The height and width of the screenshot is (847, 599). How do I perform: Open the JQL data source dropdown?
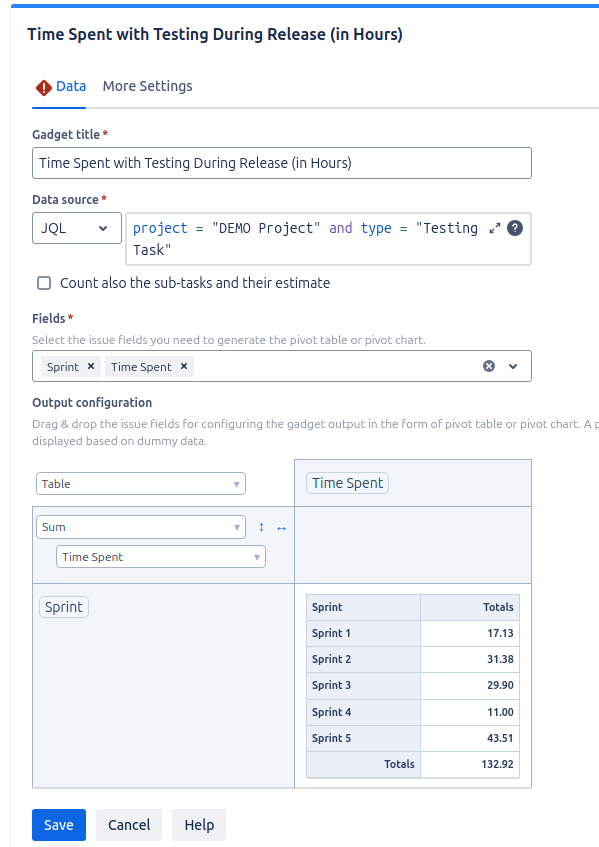click(x=77, y=228)
